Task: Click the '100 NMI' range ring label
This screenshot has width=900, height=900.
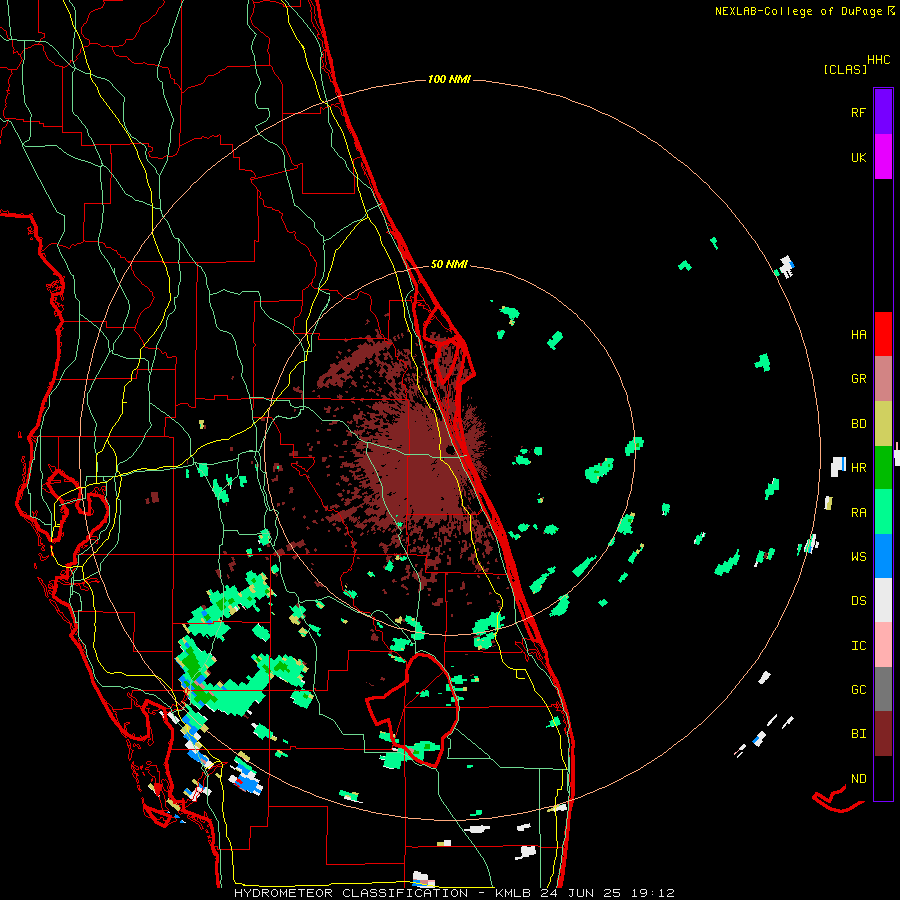Action: coord(449,79)
